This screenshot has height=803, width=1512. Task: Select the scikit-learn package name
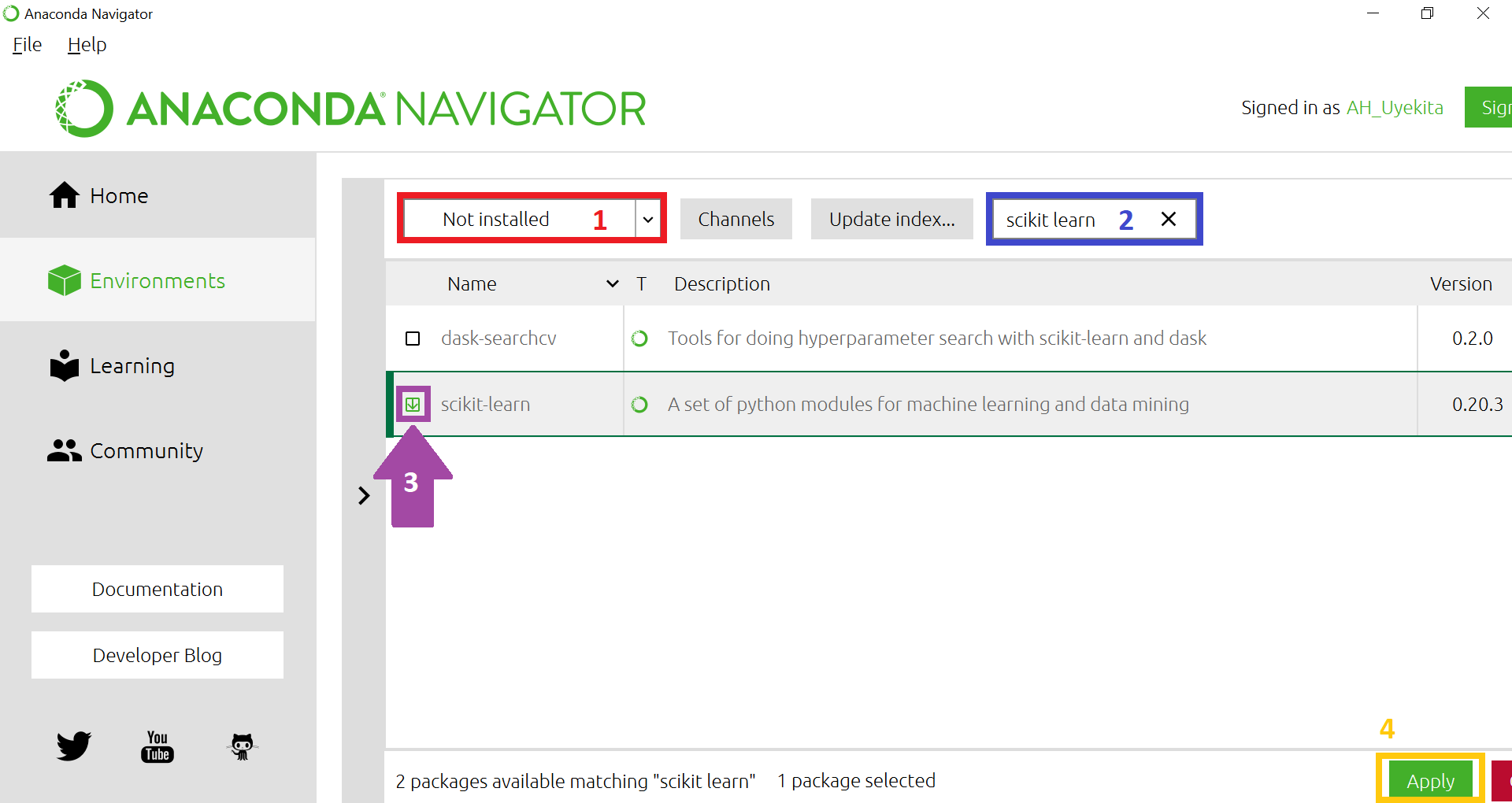485,405
